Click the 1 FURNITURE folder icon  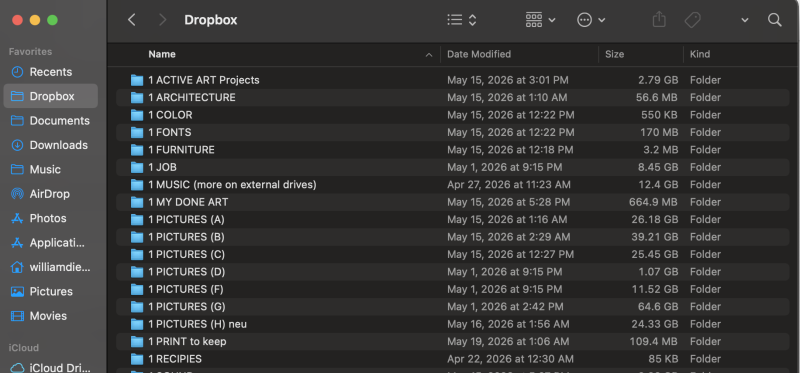tap(137, 150)
